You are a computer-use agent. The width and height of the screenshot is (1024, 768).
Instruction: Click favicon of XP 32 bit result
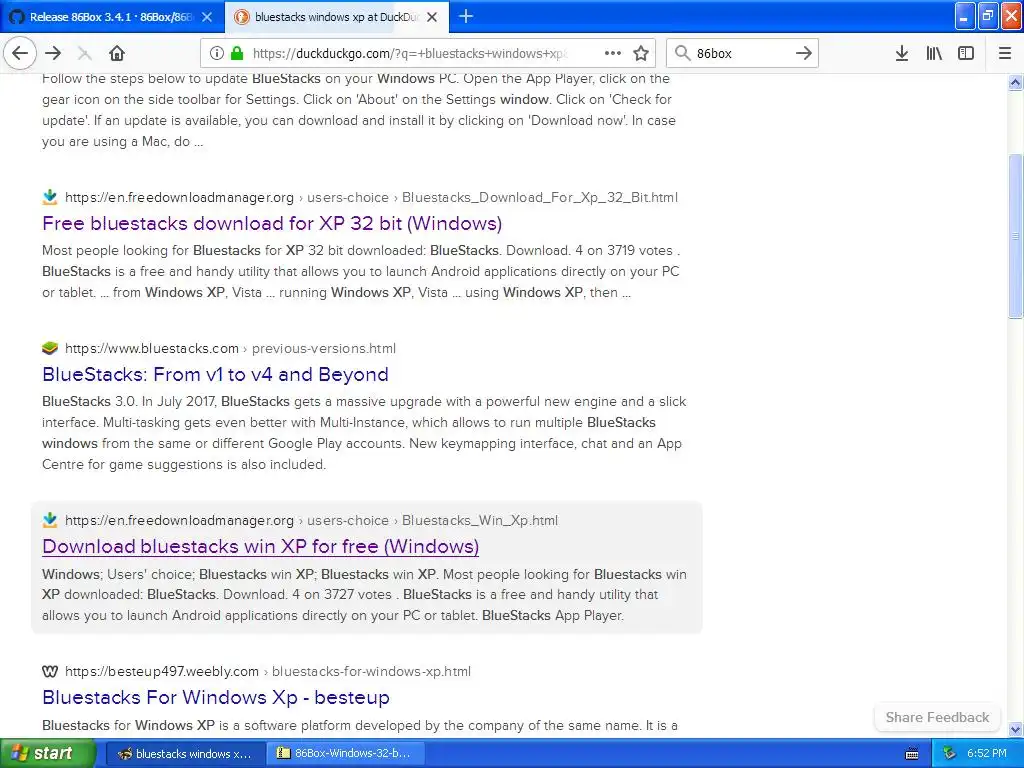pos(50,197)
